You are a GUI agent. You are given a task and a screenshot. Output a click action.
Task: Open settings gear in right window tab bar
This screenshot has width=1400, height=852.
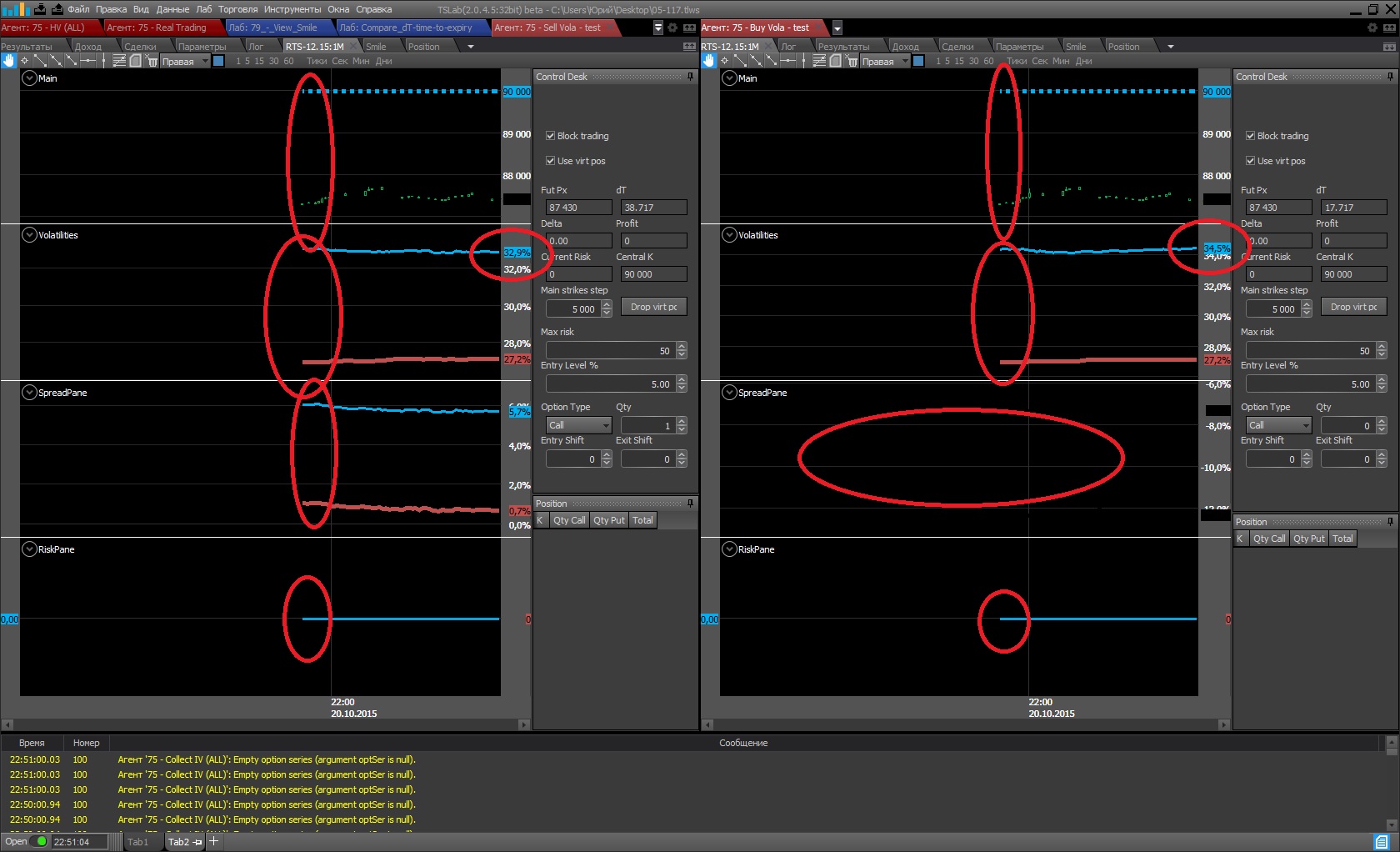[1372, 28]
